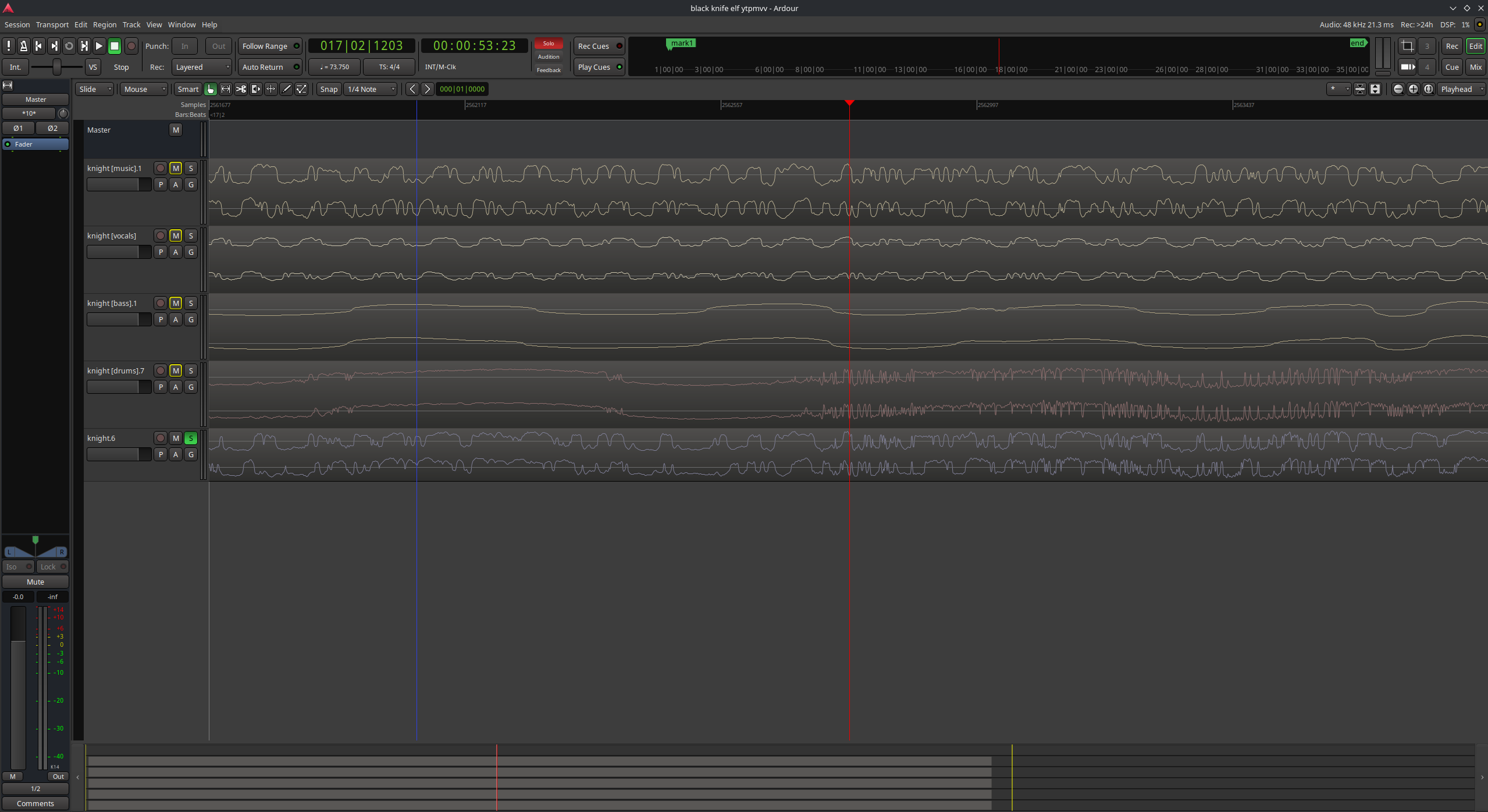
Task: Click the tempo 73.750 button
Action: coord(334,67)
